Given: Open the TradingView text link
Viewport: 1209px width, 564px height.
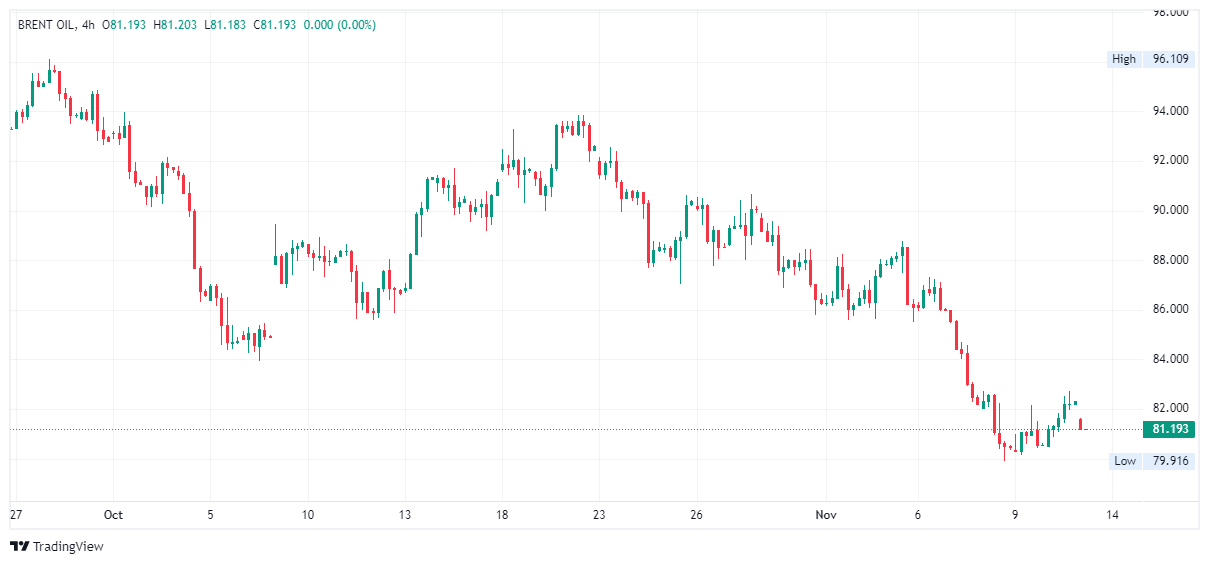Looking at the screenshot, I should click(x=68, y=547).
